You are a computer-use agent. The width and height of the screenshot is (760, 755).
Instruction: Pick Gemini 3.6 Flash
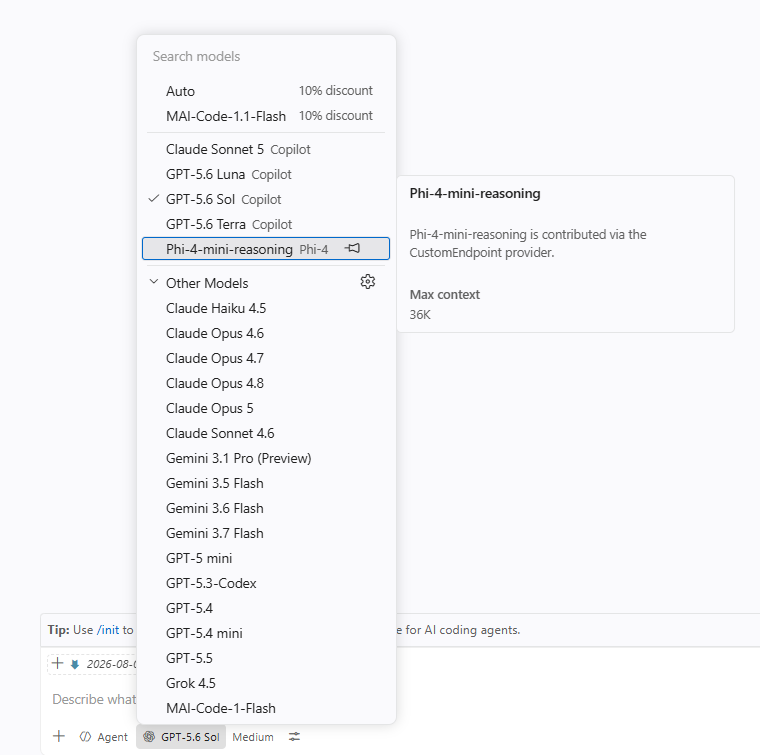(266, 508)
